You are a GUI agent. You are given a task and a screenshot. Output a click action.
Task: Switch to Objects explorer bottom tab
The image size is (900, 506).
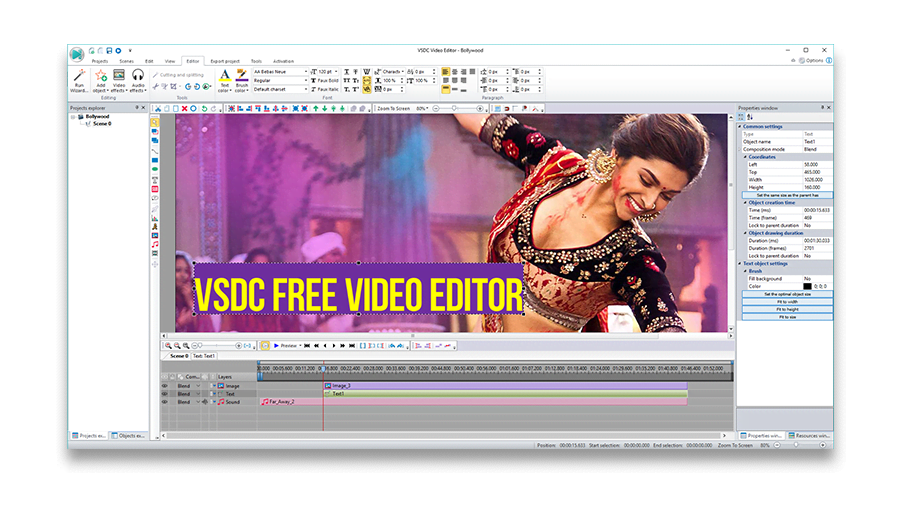[129, 436]
